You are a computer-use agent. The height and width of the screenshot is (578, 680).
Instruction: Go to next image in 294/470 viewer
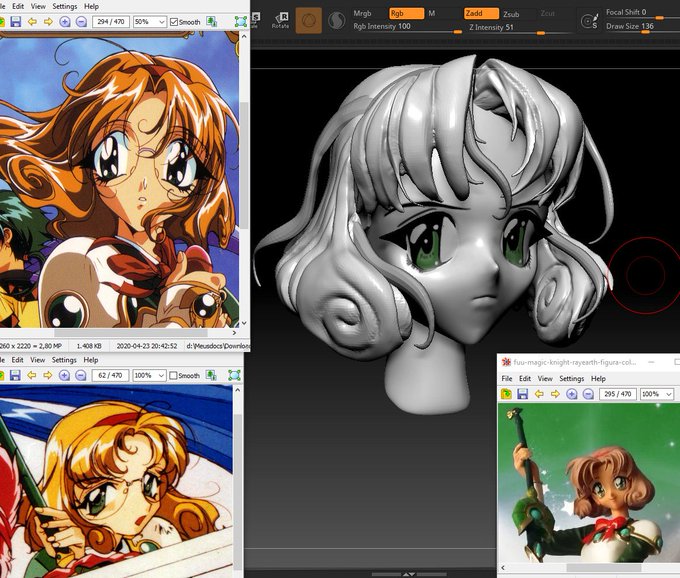click(x=48, y=22)
